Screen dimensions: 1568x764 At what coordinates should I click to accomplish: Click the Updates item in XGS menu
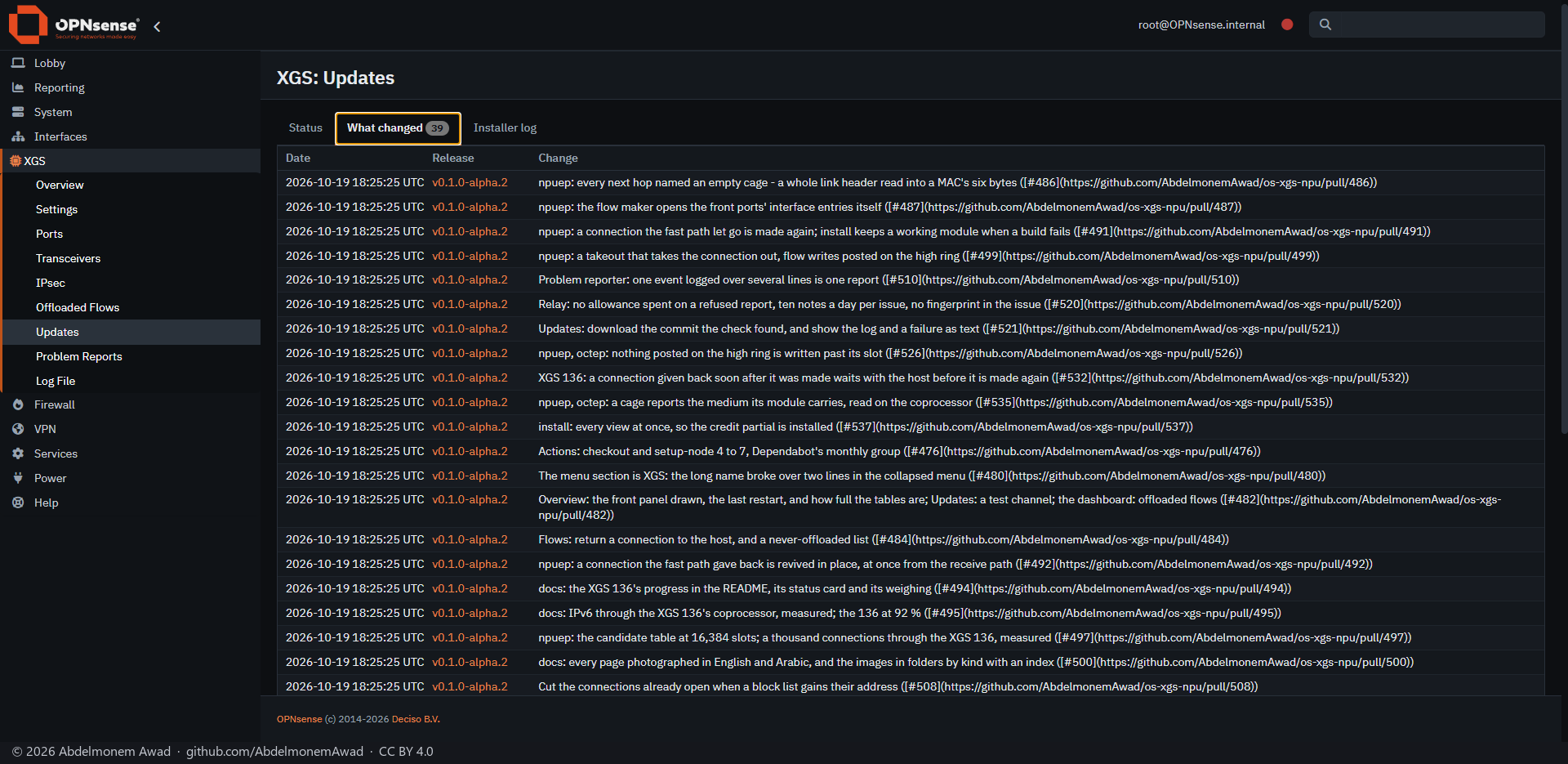pyautogui.click(x=132, y=332)
